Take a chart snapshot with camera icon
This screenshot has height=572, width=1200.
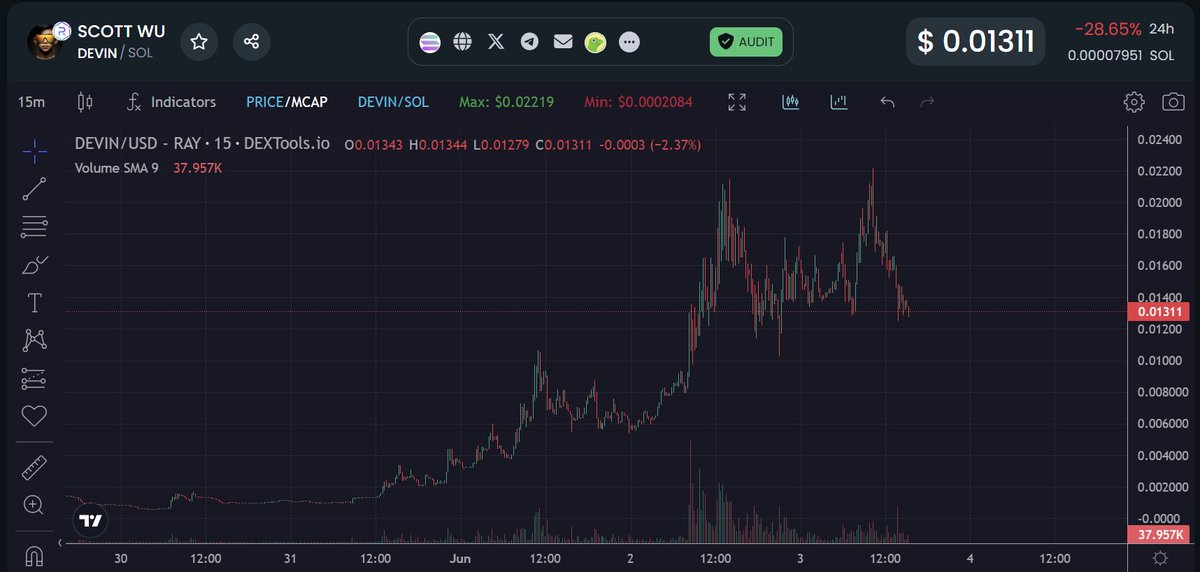coord(1173,102)
